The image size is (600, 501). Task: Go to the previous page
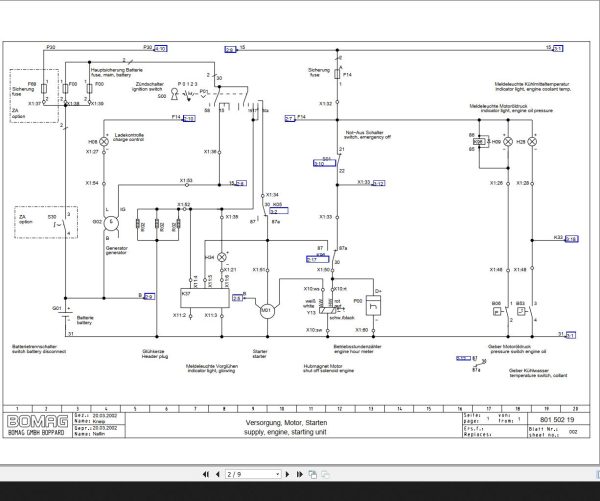click(x=218, y=474)
